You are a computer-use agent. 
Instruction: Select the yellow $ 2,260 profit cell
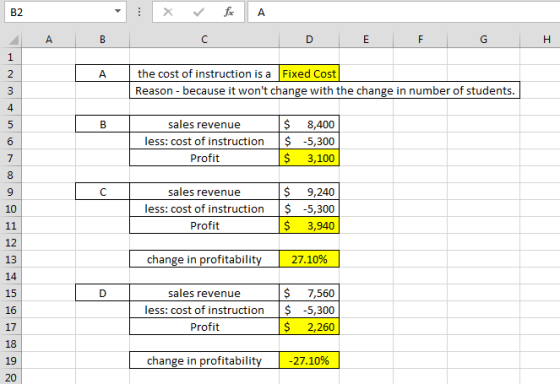(309, 326)
